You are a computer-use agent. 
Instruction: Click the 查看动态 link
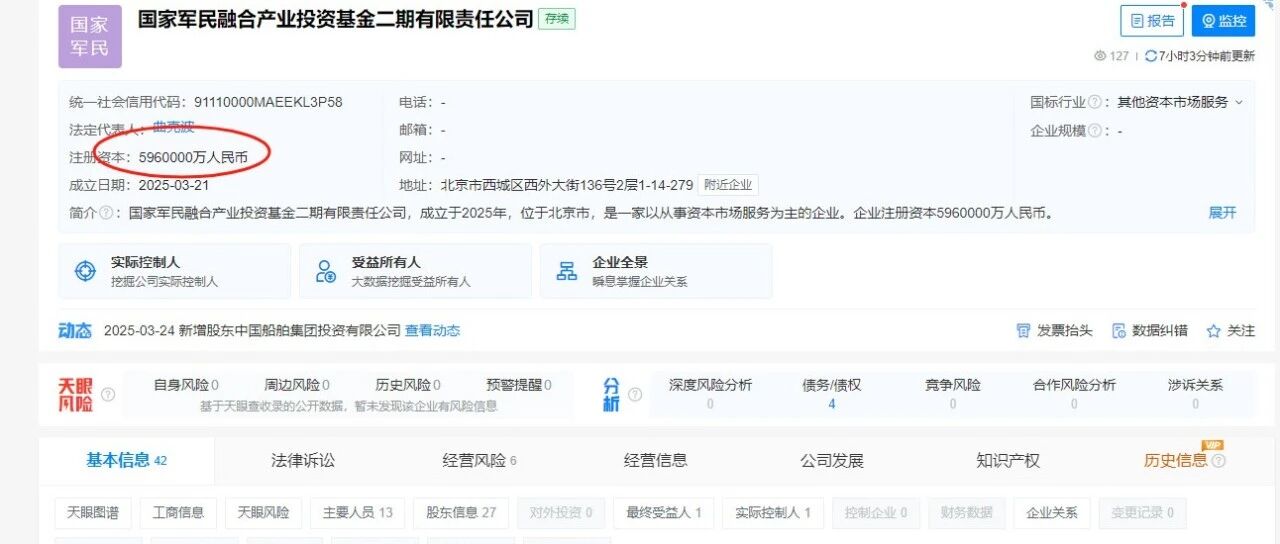432,331
